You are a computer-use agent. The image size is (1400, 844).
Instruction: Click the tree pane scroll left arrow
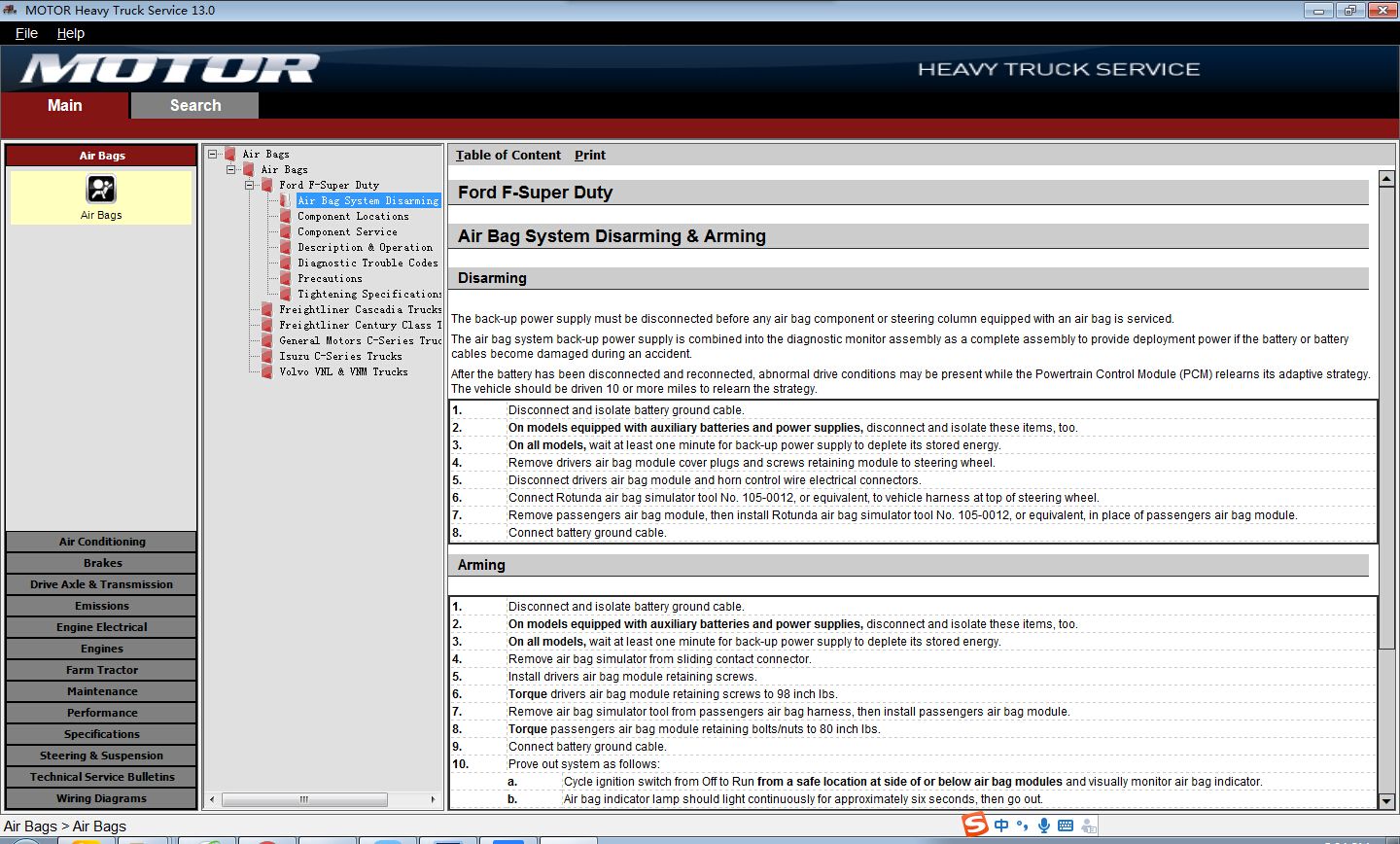[214, 799]
